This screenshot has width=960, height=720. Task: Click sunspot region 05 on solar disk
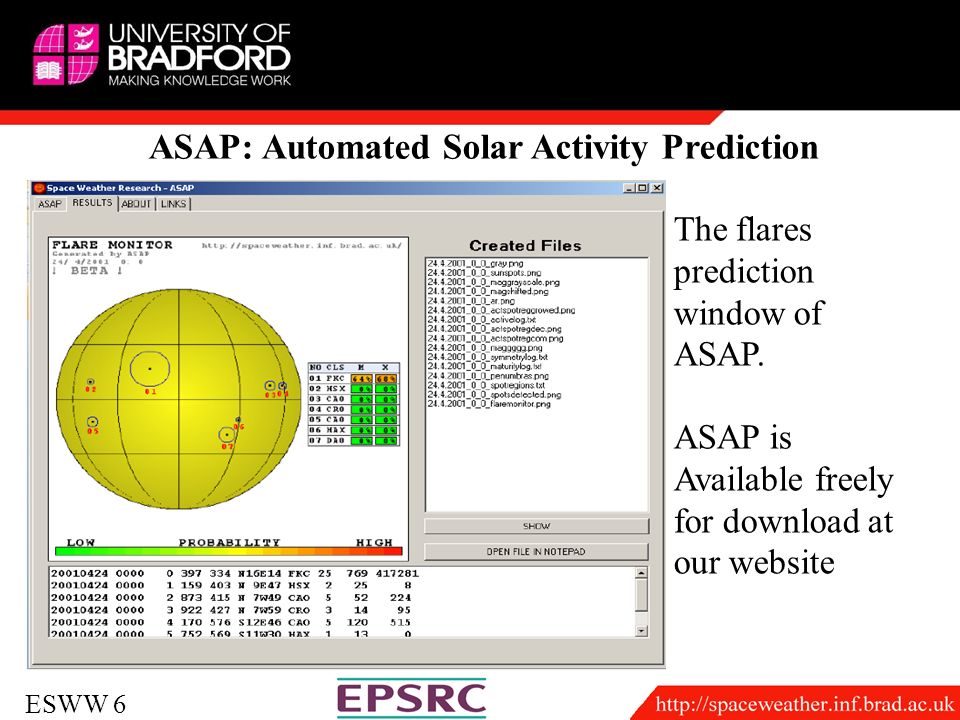92,422
